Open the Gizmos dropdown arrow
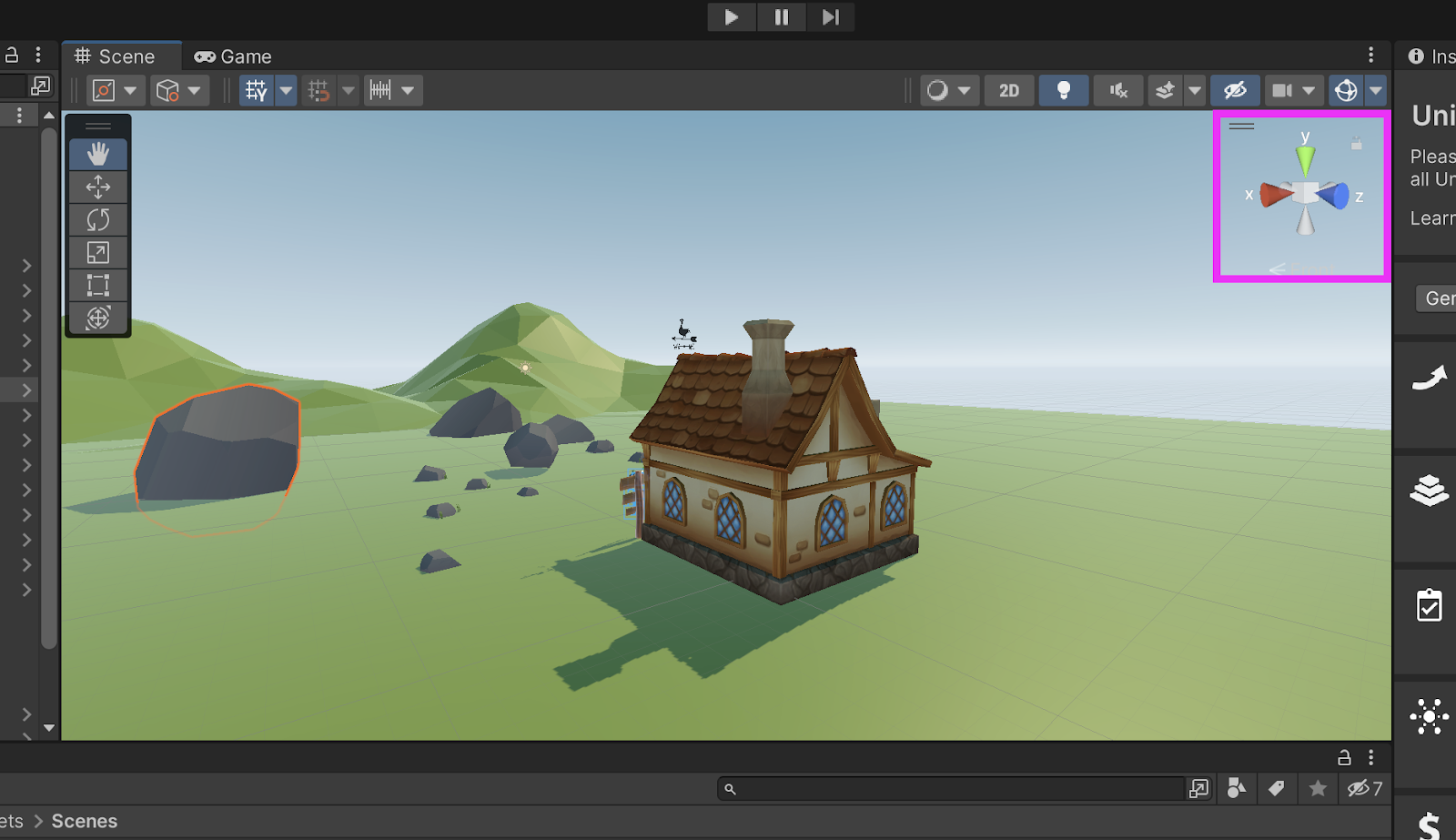1456x840 pixels. pos(1376,91)
